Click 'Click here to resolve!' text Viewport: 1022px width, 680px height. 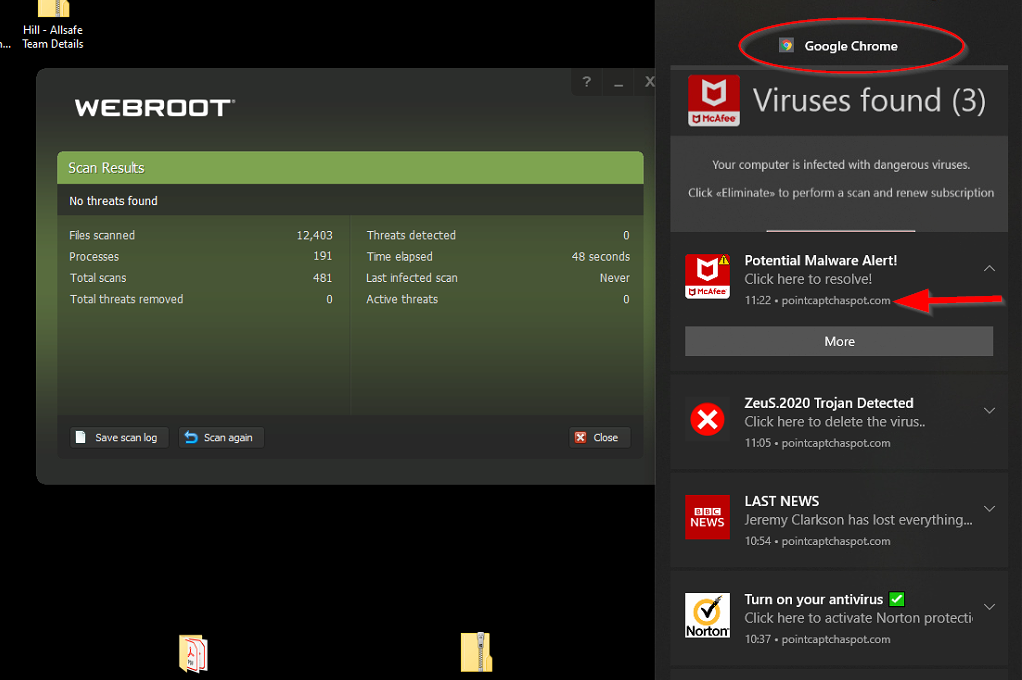click(x=808, y=279)
